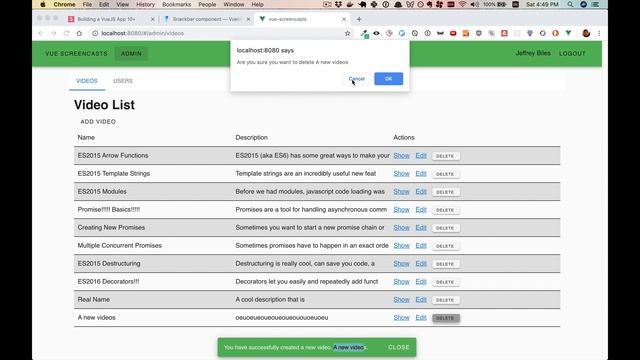Viewport: 640px width, 360px height.
Task: Confirm deletion with the OK button
Action: (389, 79)
